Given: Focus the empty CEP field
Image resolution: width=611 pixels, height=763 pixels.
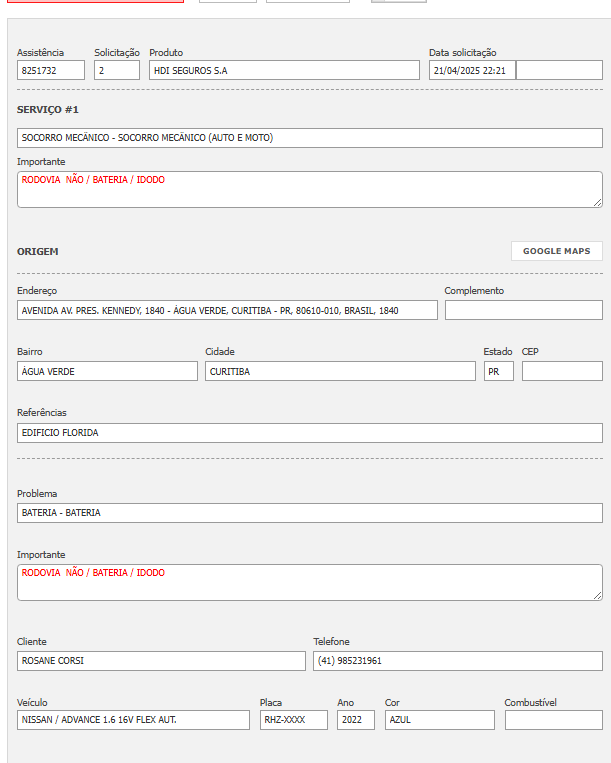Looking at the screenshot, I should coord(562,372).
